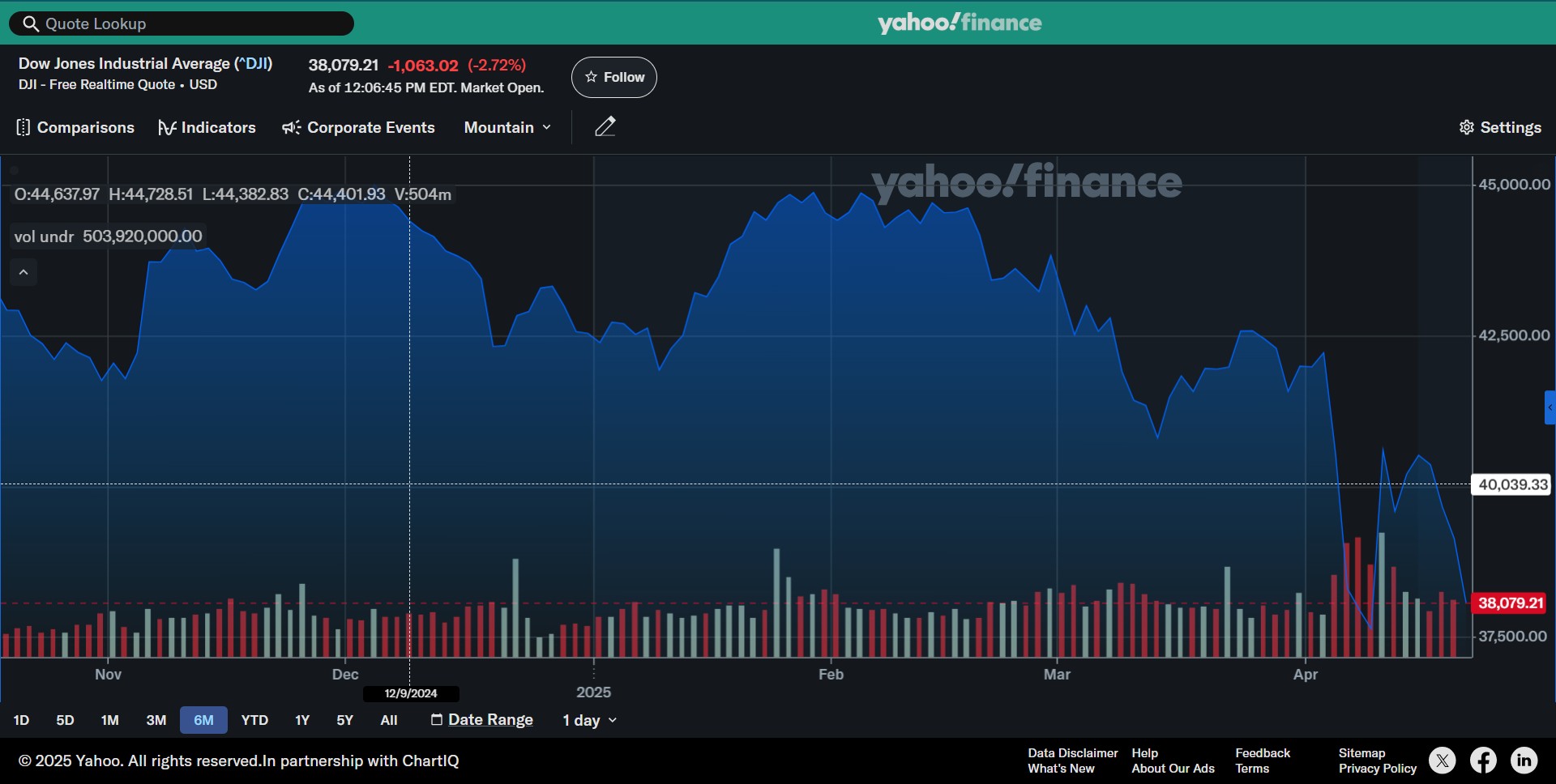Image resolution: width=1556 pixels, height=784 pixels.
Task: Open the Terms link
Action: [x=1252, y=769]
